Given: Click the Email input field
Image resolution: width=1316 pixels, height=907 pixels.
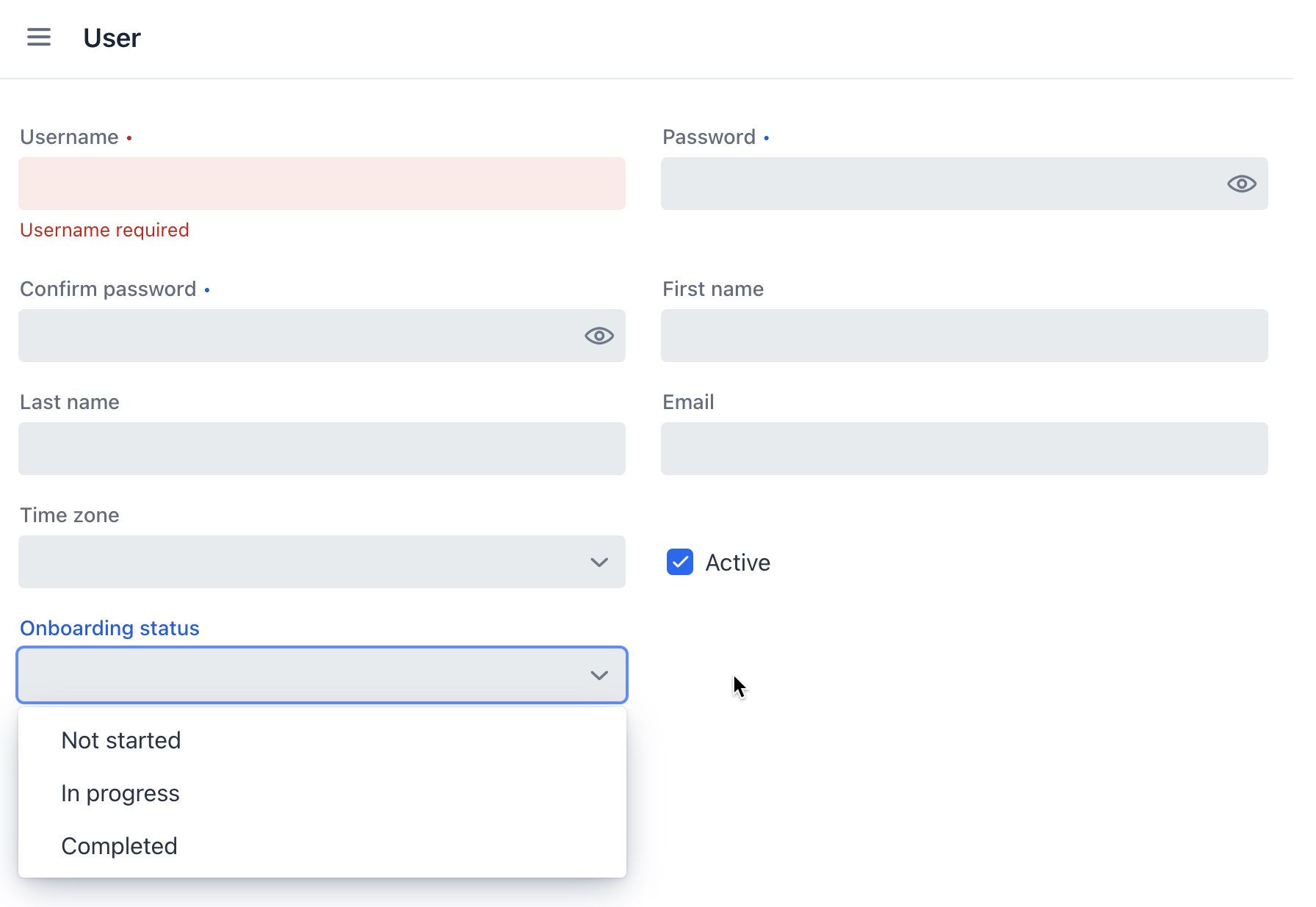Looking at the screenshot, I should [x=963, y=449].
